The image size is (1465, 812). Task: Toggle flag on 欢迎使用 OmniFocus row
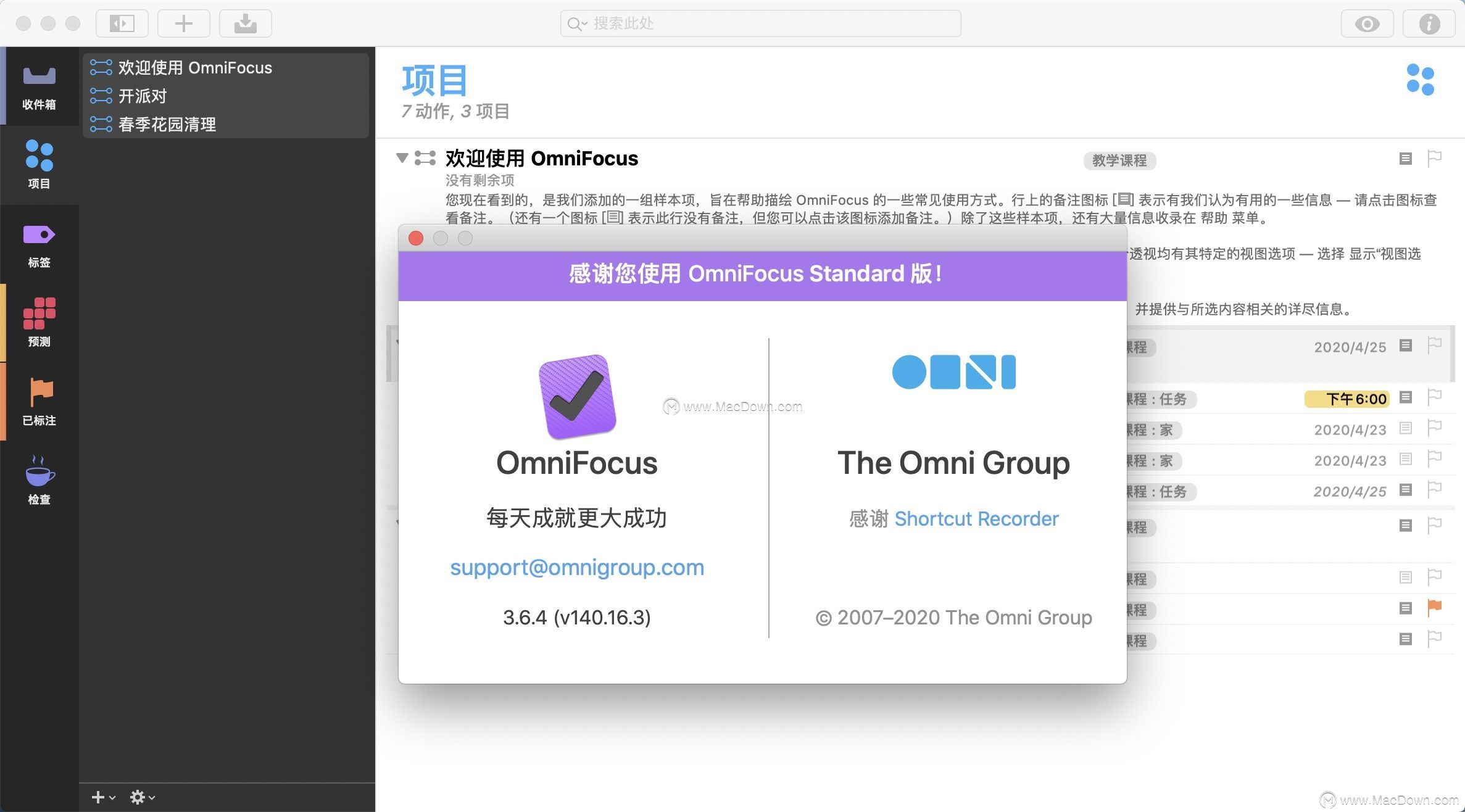coord(1434,159)
